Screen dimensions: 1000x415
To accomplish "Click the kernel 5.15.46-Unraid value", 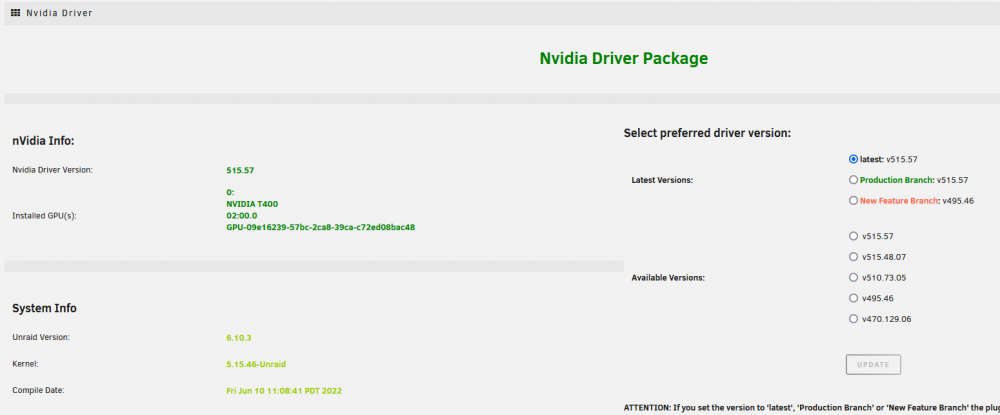I will point(256,364).
